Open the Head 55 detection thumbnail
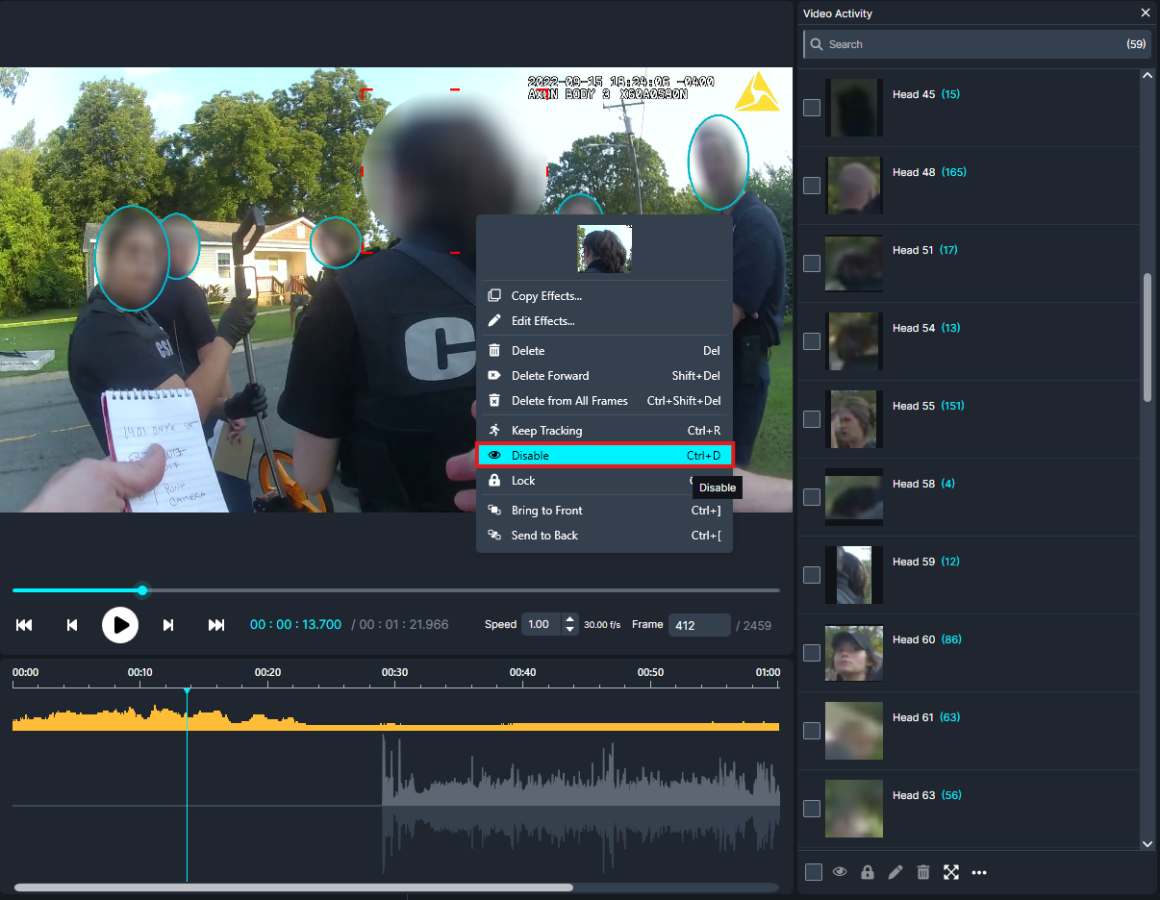The image size is (1160, 900). click(853, 419)
